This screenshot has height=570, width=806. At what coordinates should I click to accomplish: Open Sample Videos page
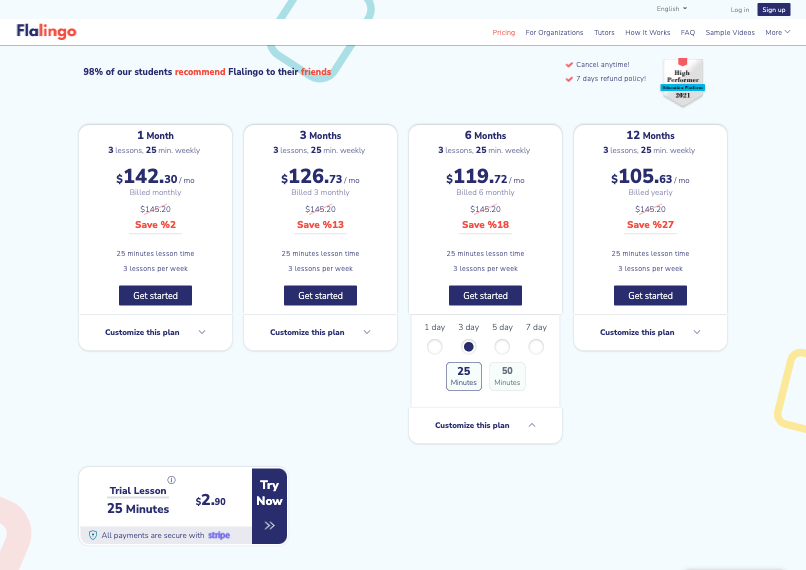[730, 32]
